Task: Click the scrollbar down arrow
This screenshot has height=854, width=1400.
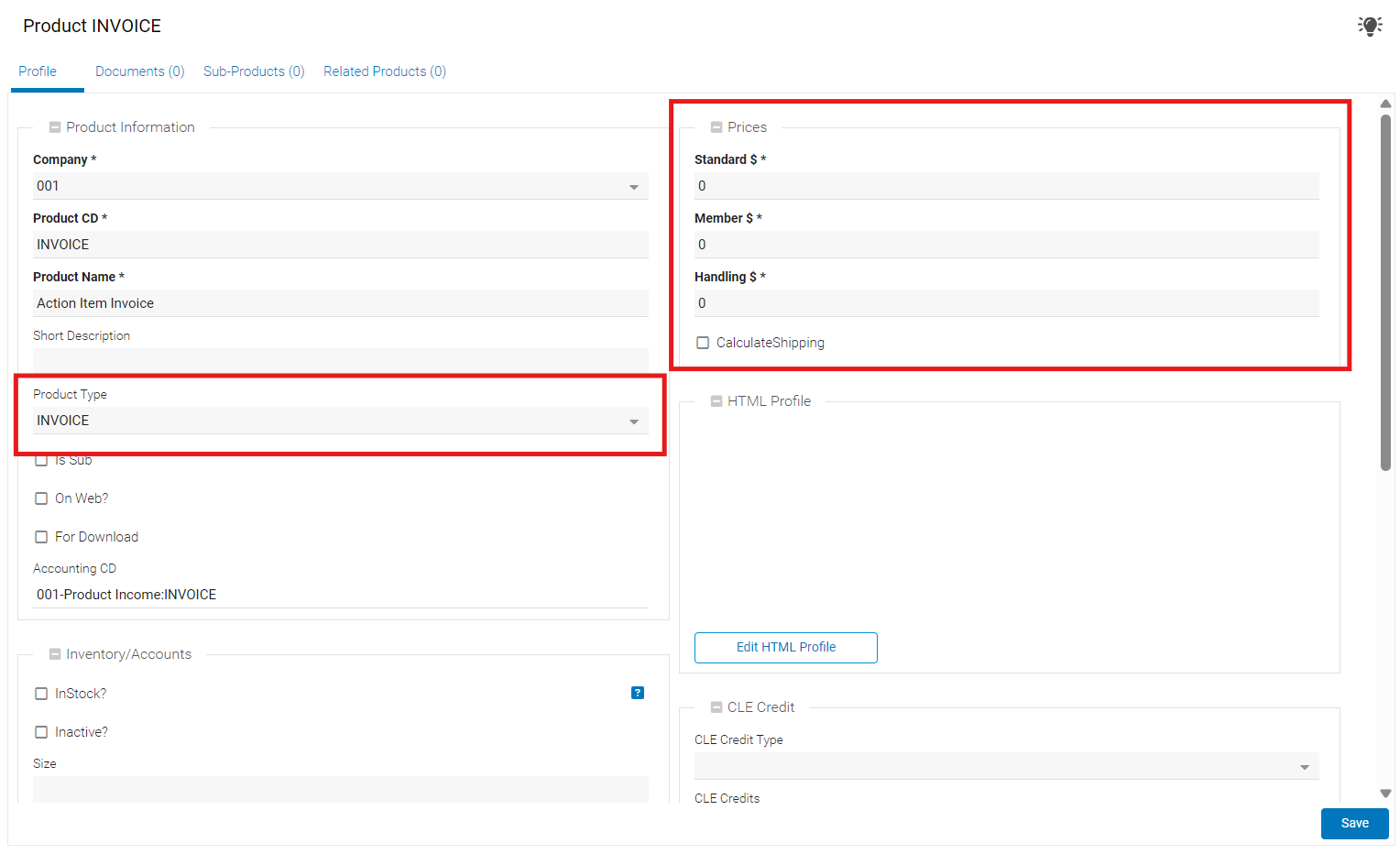Action: [1386, 794]
